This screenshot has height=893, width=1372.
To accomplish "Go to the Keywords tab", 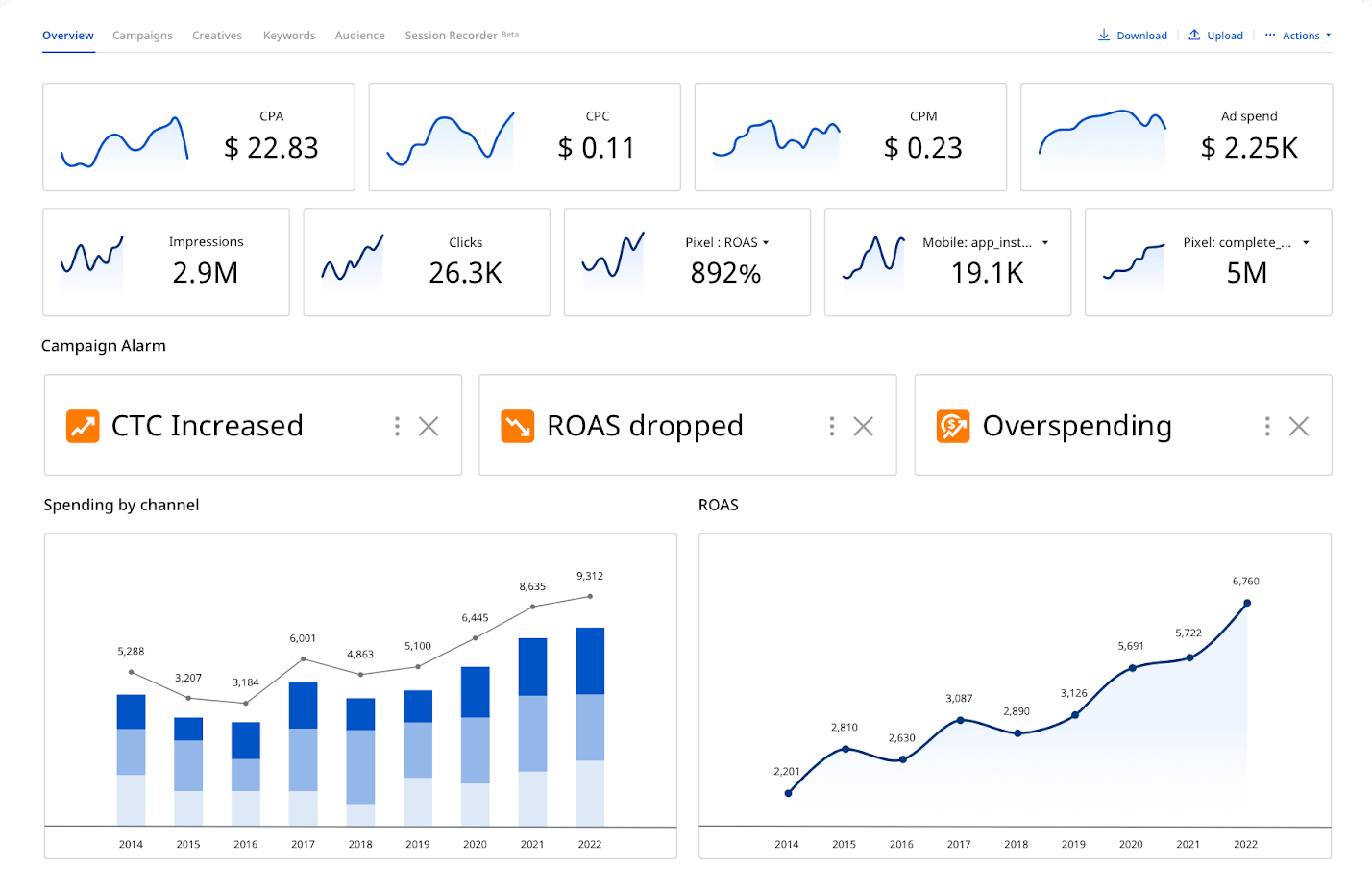I will click(289, 36).
